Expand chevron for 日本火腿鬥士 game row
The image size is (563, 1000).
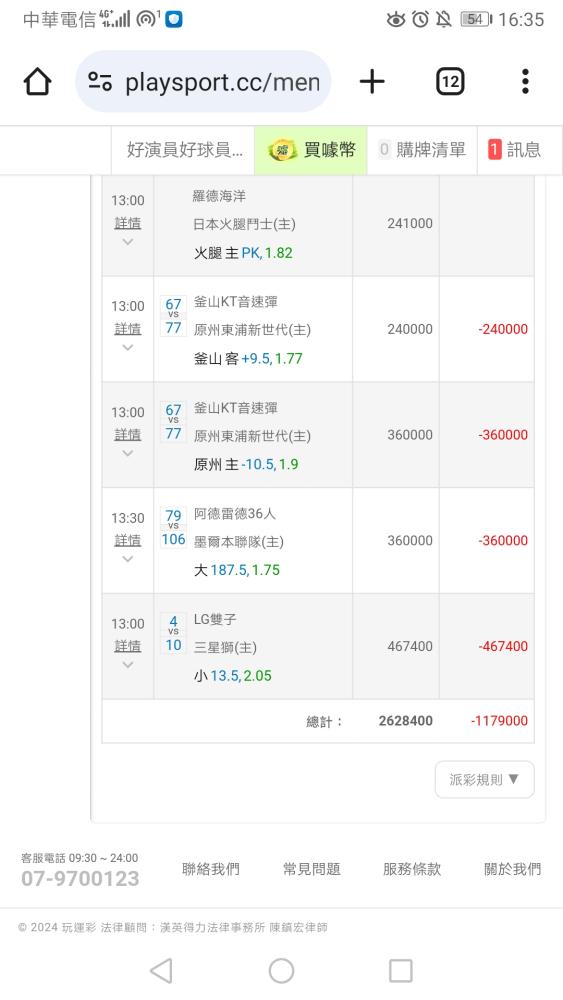tap(128, 242)
